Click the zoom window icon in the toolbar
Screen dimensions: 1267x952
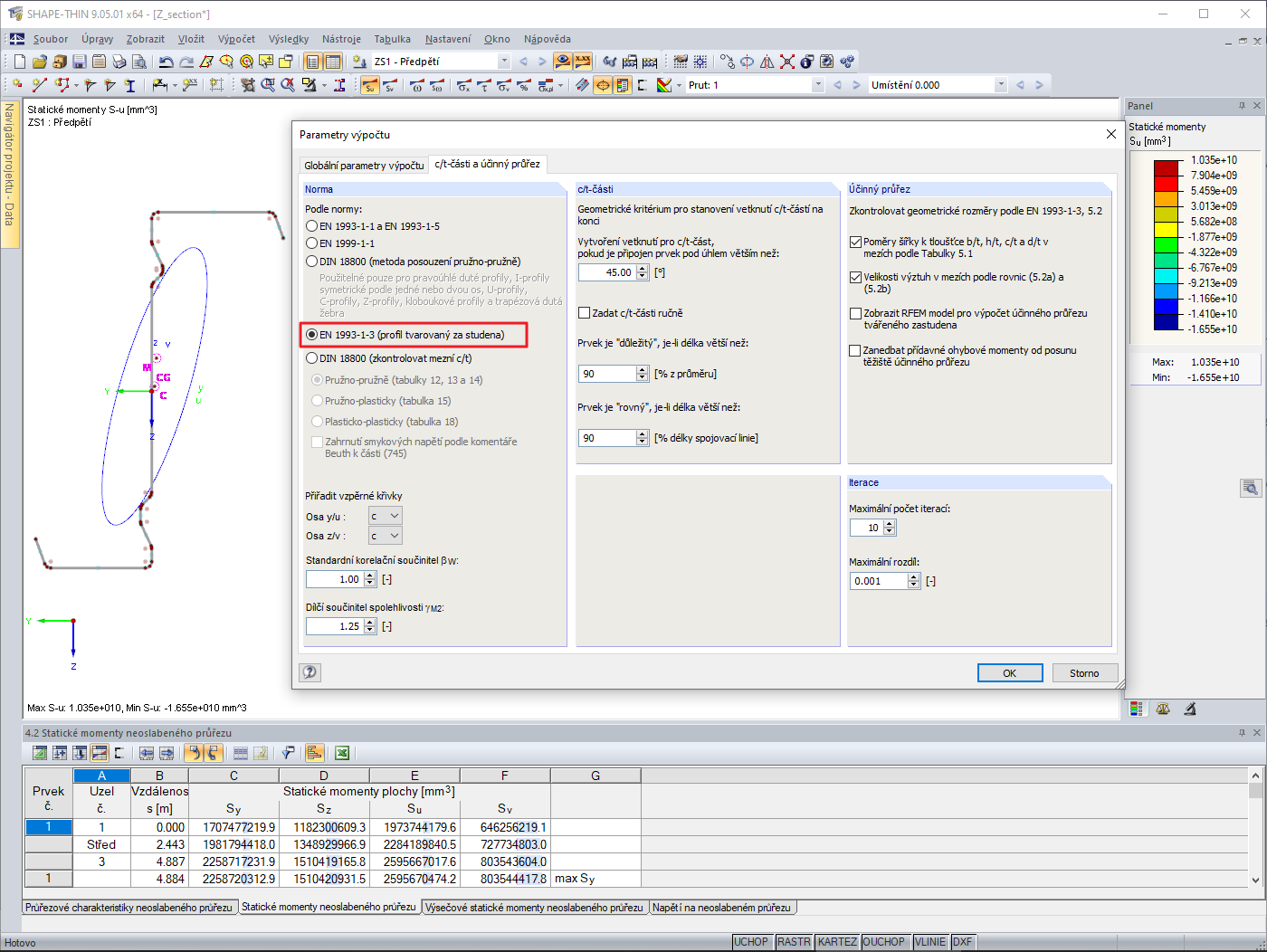(x=268, y=85)
